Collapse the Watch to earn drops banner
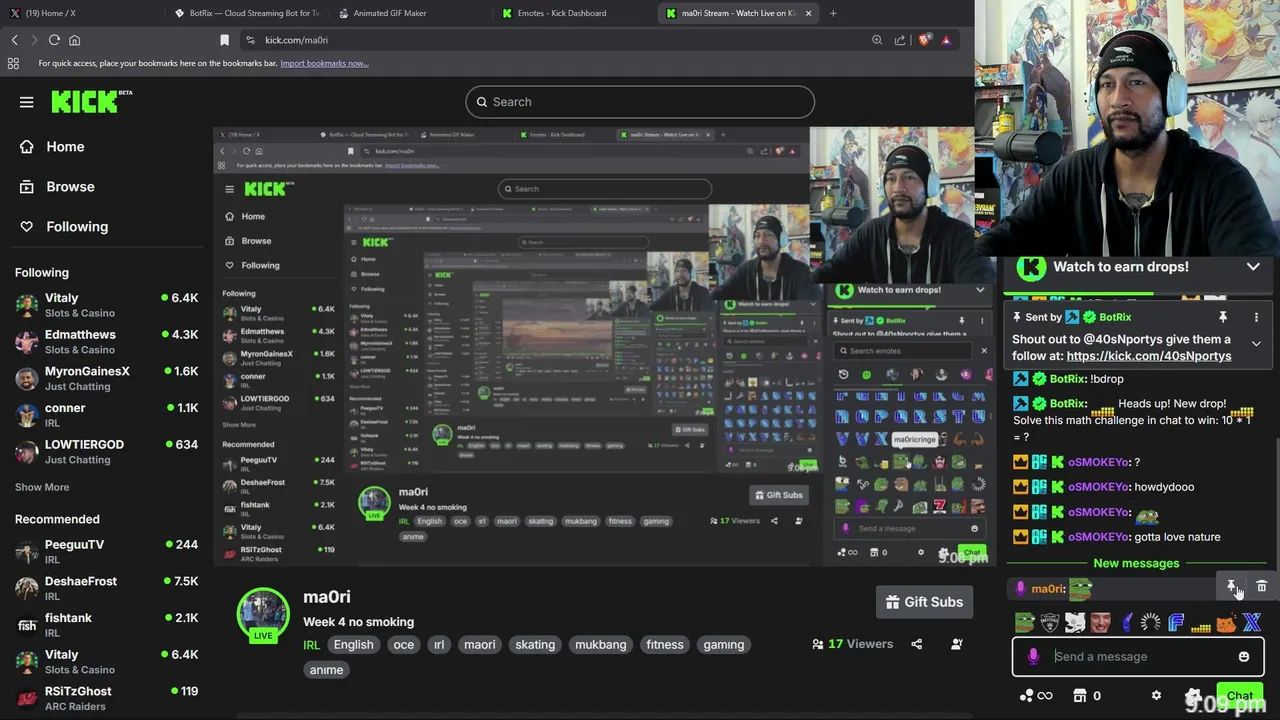The width and height of the screenshot is (1280, 720). pos(1253,267)
